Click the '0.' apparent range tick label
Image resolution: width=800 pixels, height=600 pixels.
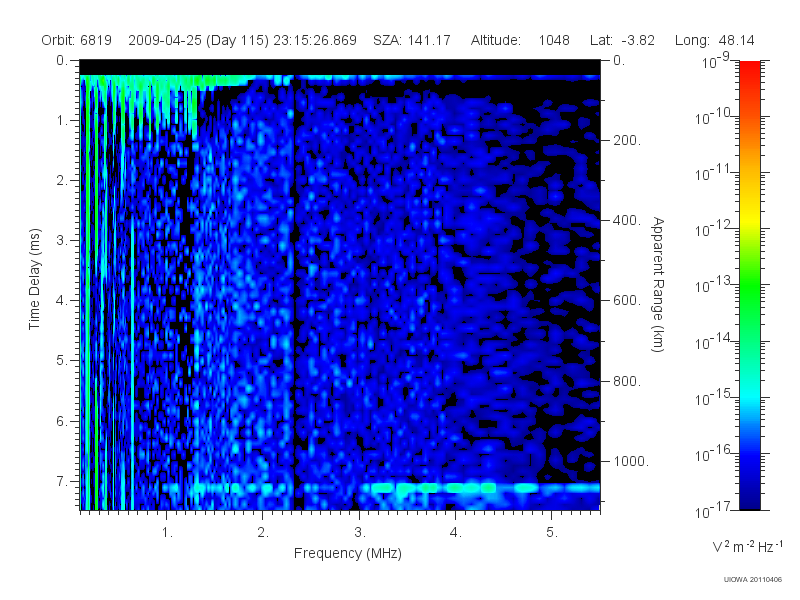[x=619, y=61]
